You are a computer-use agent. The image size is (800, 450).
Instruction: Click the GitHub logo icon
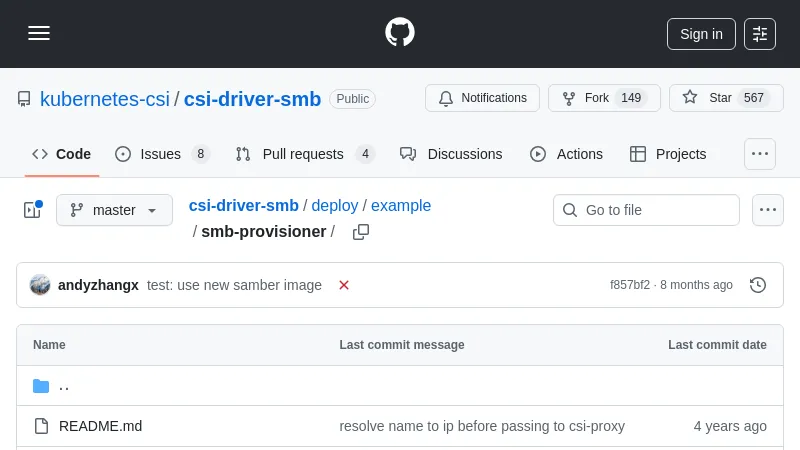coord(400,33)
